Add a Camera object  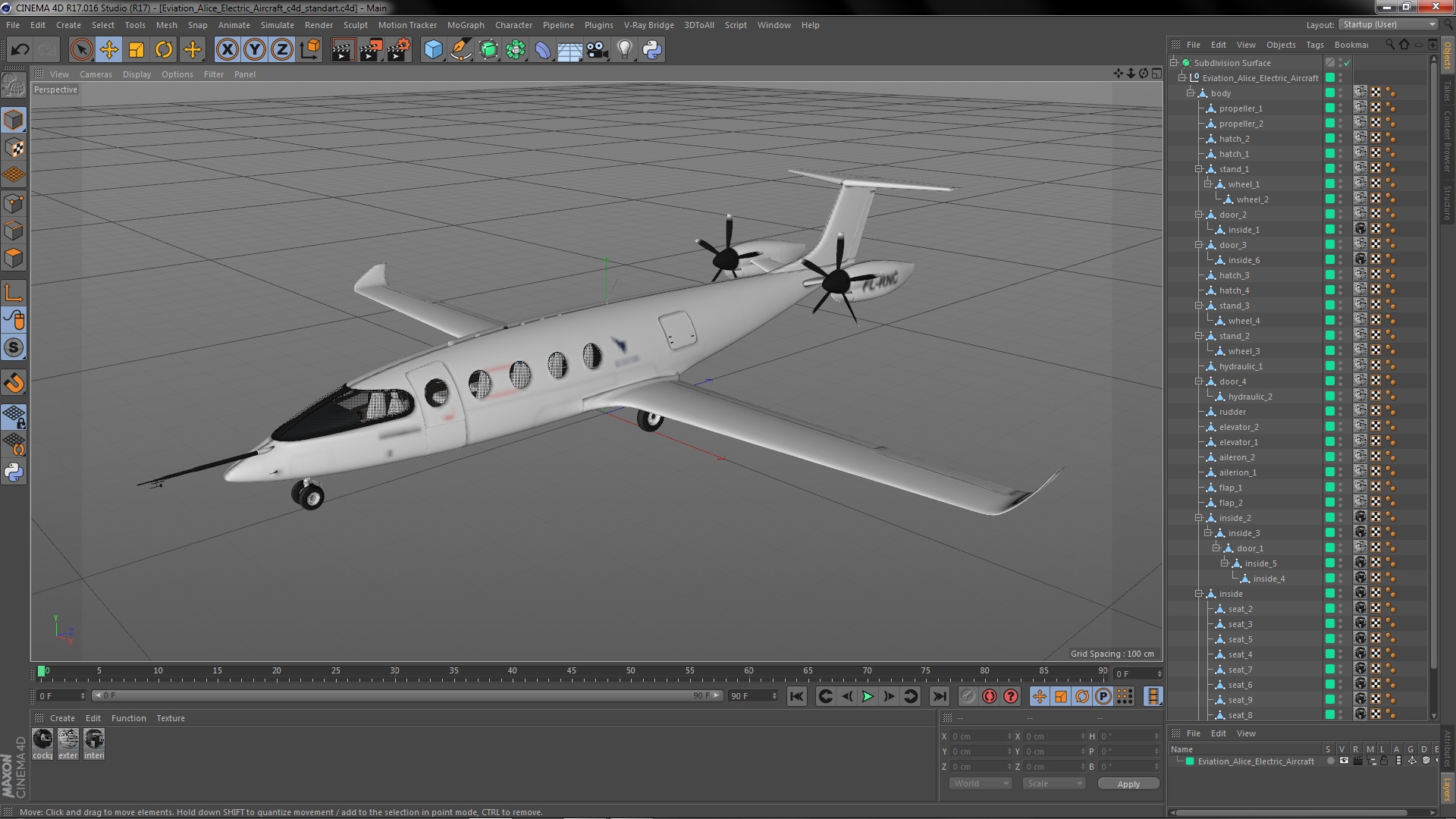point(598,50)
